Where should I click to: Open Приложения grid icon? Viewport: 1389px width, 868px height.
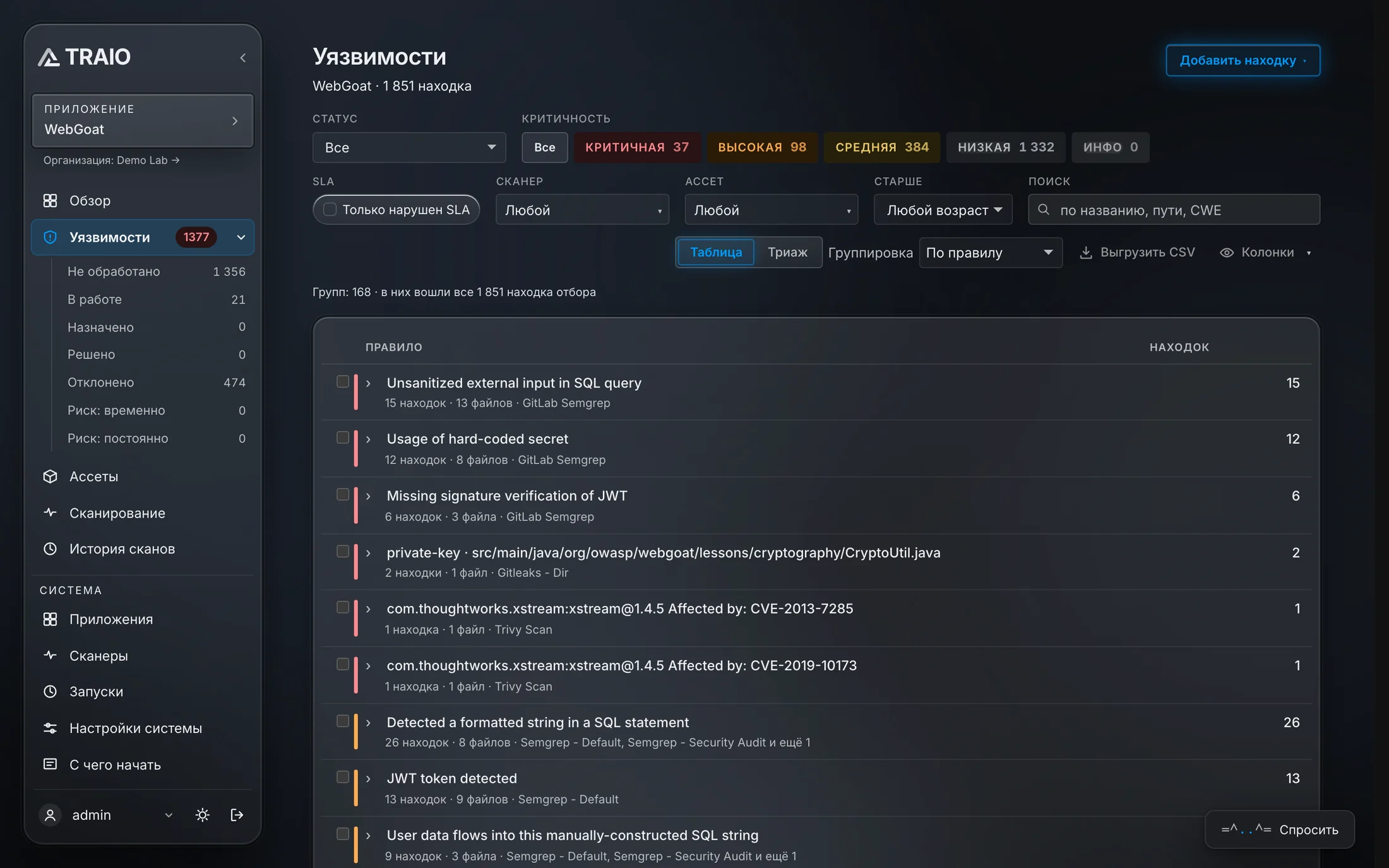50,619
